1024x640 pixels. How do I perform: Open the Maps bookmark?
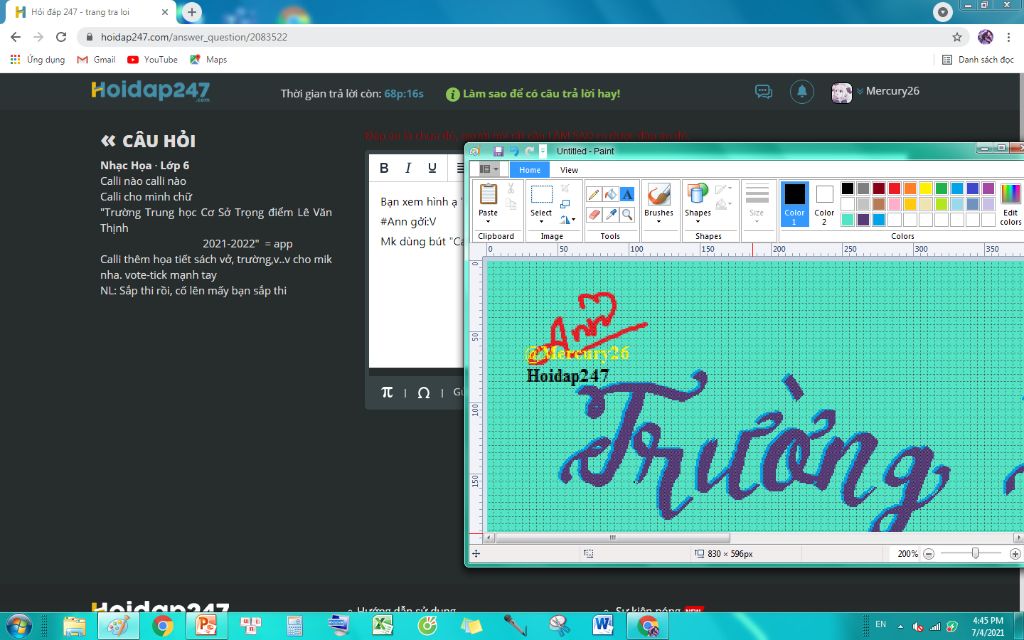coord(208,59)
